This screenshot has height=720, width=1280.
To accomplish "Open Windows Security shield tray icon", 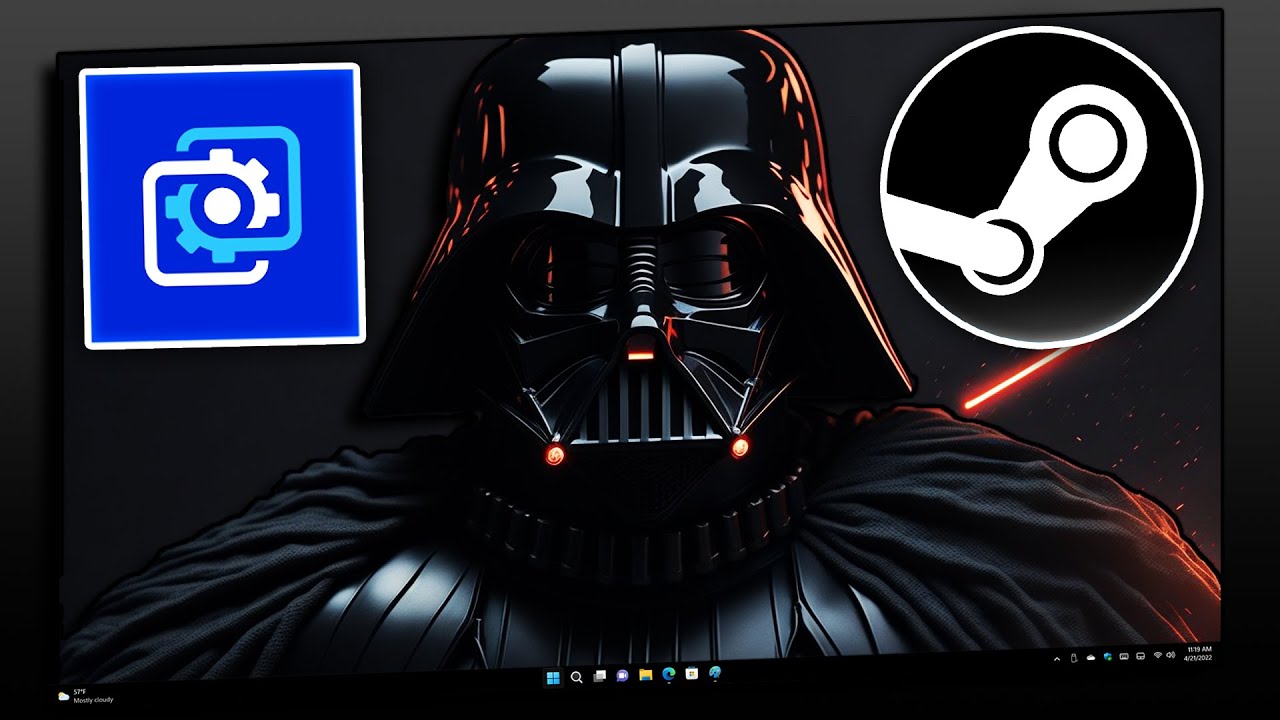I will (x=1108, y=656).
